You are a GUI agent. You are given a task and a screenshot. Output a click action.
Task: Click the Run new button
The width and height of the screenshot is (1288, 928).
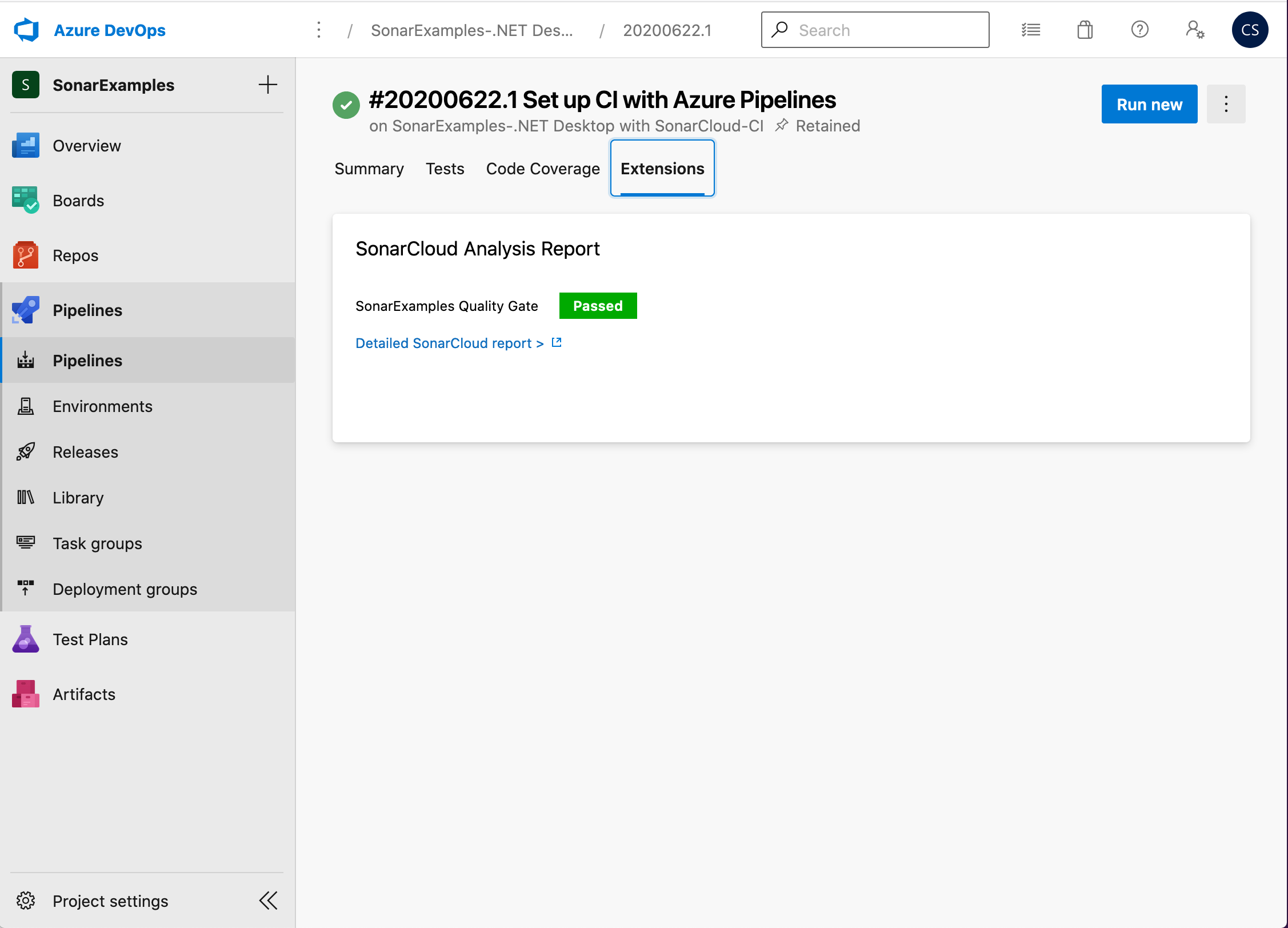click(x=1149, y=104)
